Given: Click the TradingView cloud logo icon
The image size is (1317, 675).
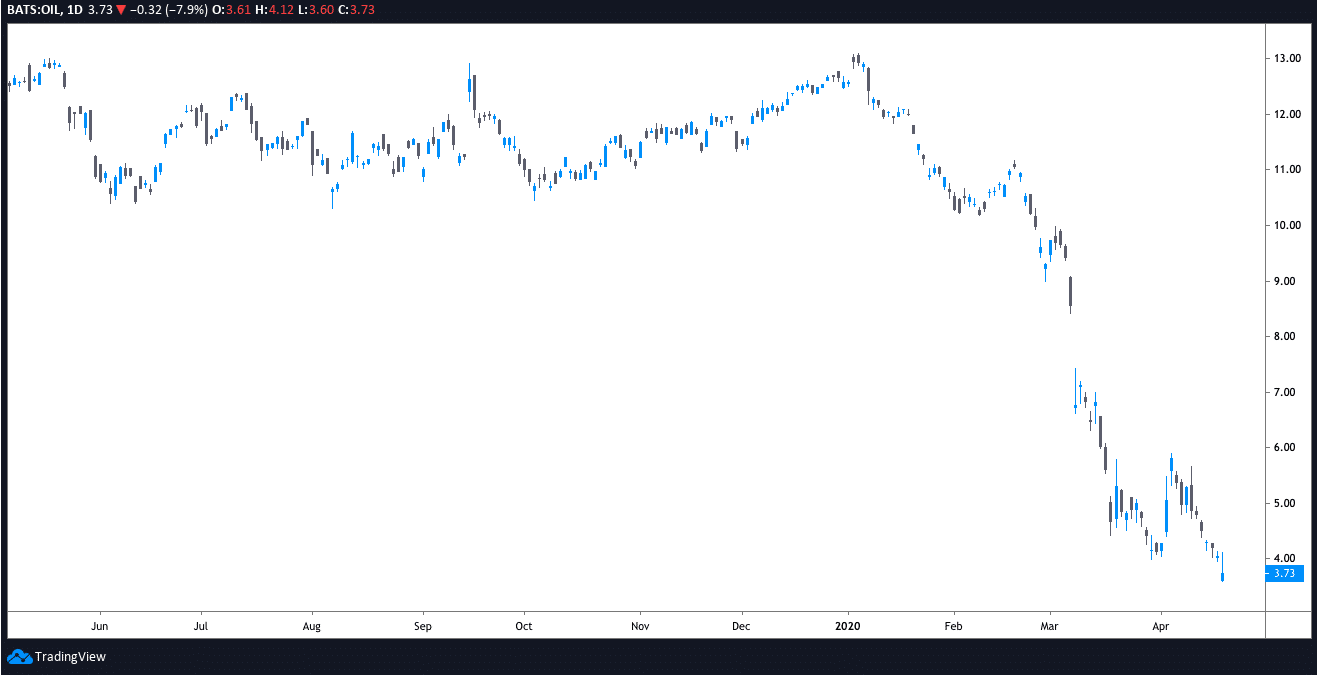Looking at the screenshot, I should click(19, 657).
